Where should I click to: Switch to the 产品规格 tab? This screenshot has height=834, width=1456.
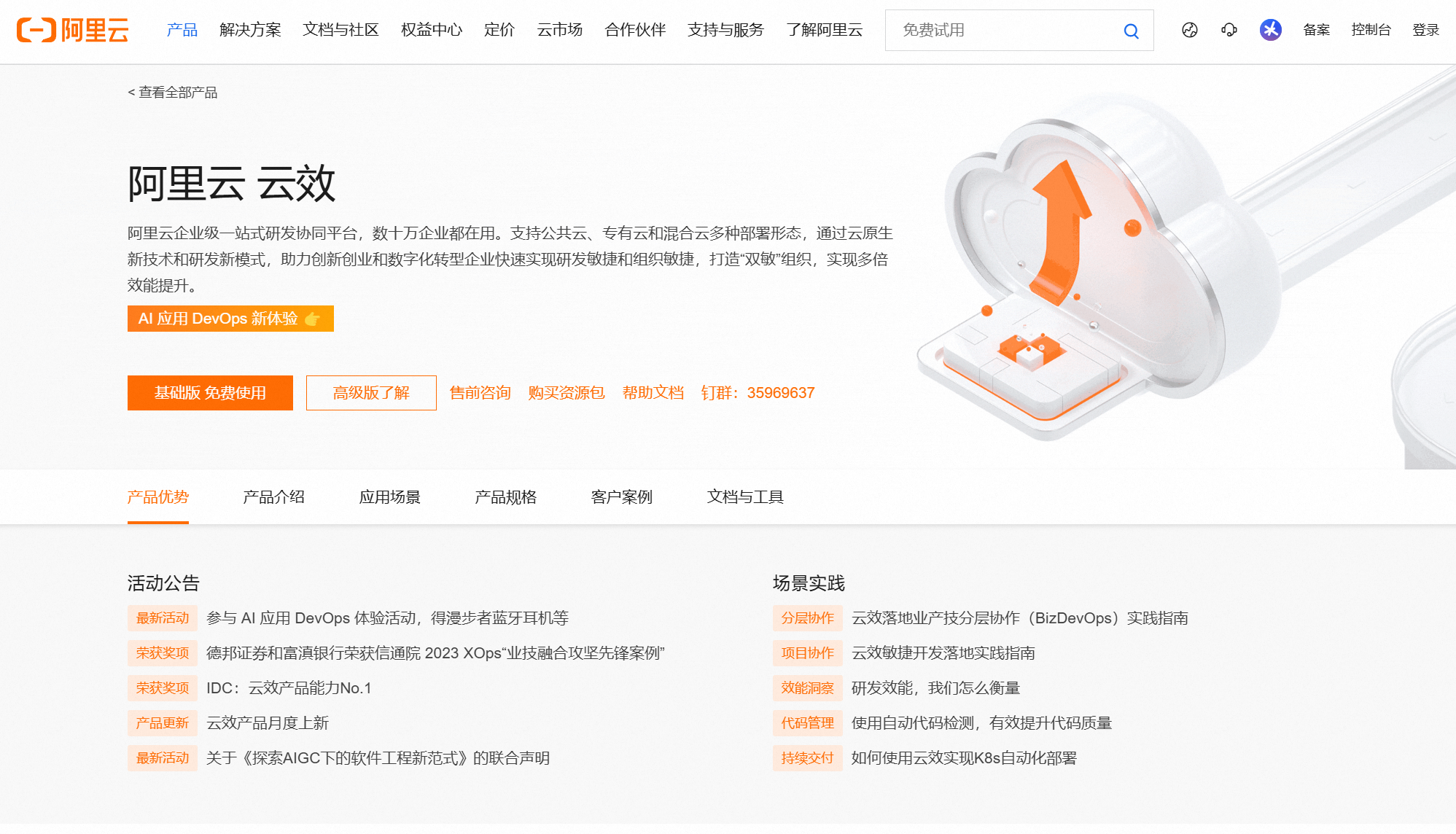[505, 497]
